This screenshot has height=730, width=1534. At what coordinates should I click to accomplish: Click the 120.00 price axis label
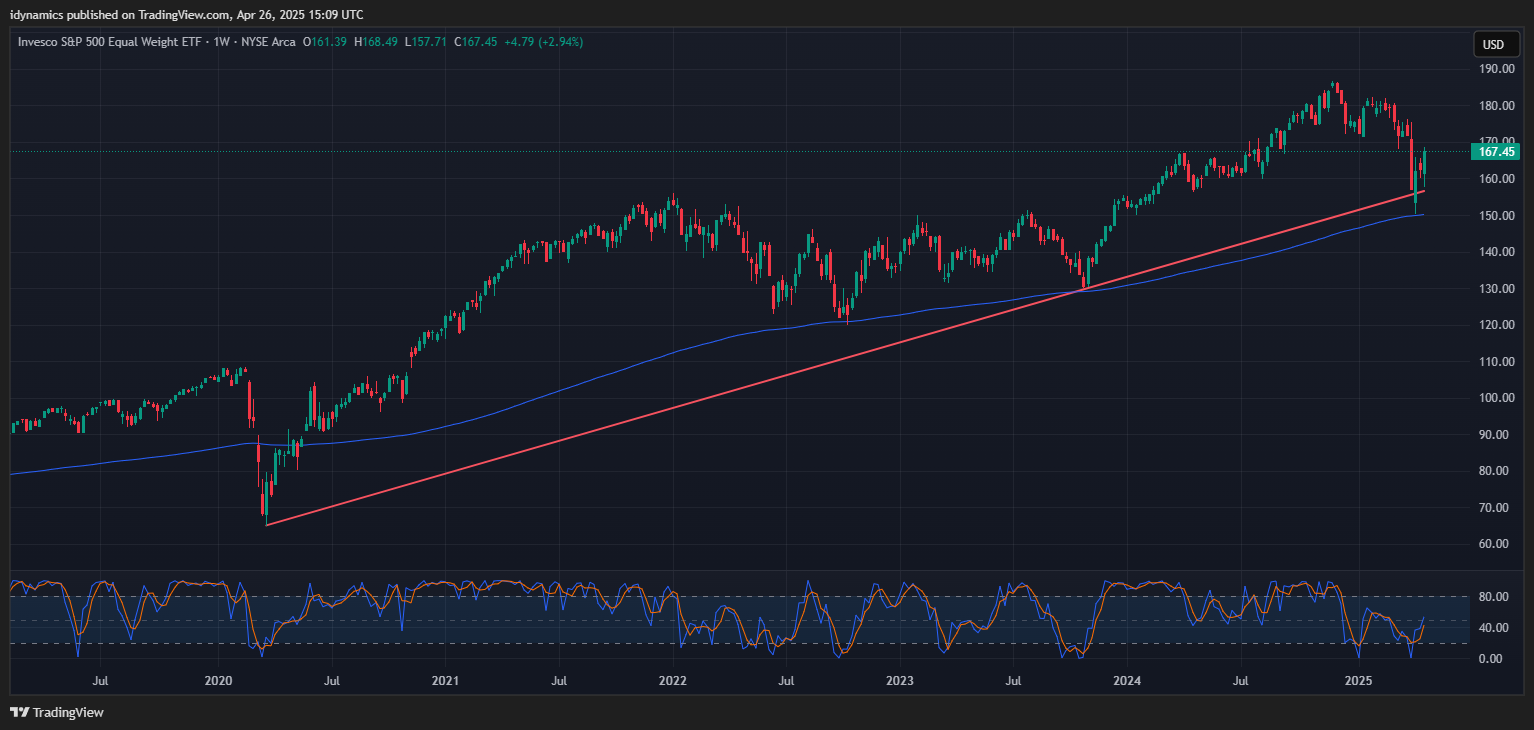tap(1496, 325)
